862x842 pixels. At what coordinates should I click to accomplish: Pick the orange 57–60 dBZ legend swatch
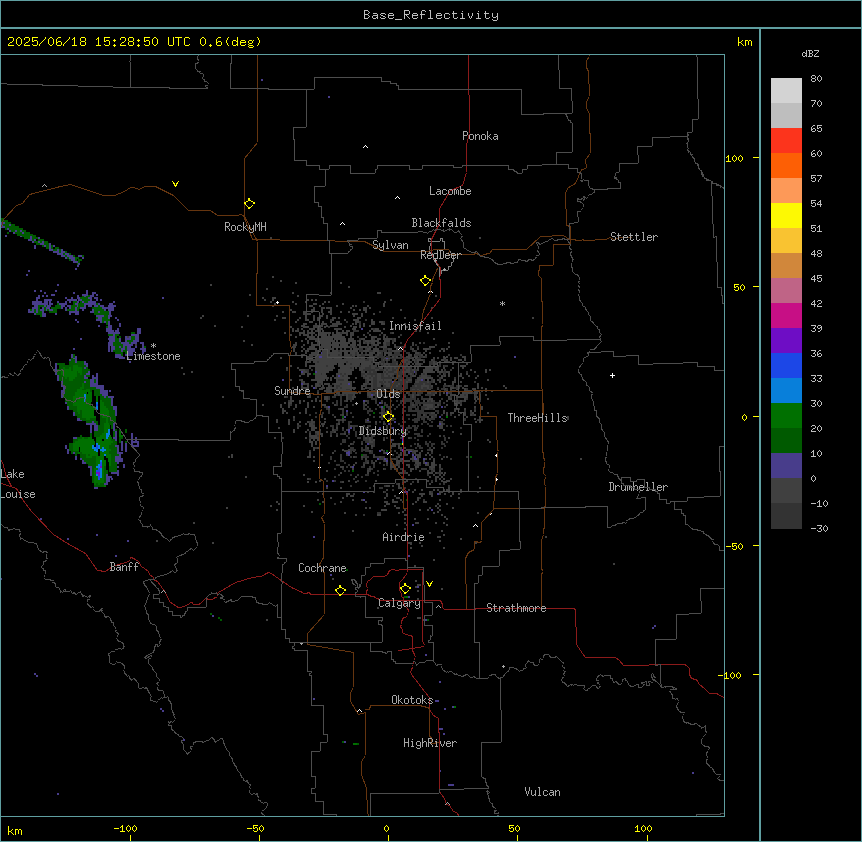coord(786,165)
